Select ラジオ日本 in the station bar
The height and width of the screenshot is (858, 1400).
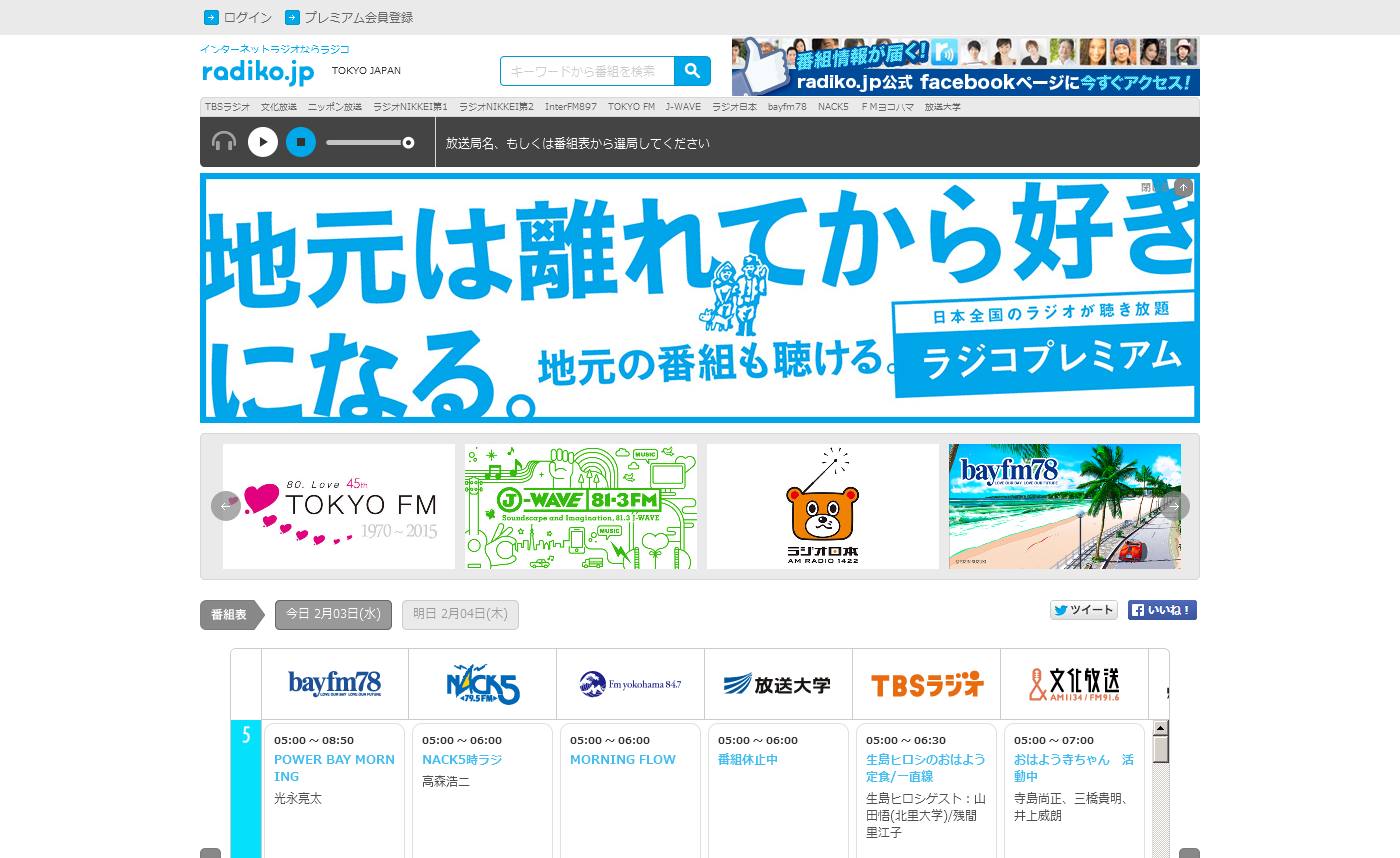[734, 107]
